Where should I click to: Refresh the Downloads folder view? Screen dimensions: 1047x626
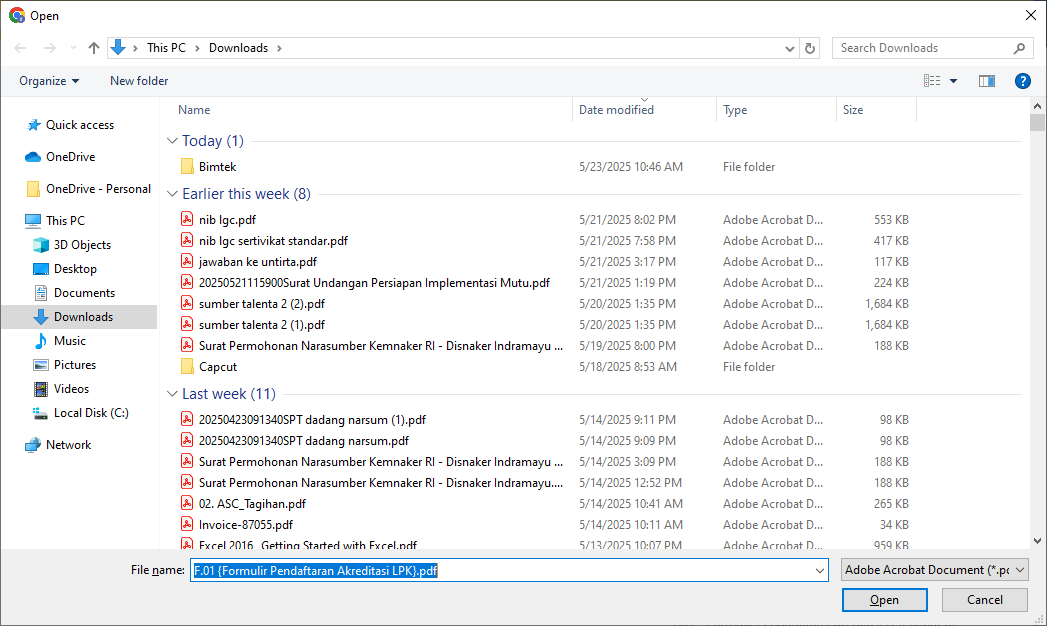click(x=810, y=48)
